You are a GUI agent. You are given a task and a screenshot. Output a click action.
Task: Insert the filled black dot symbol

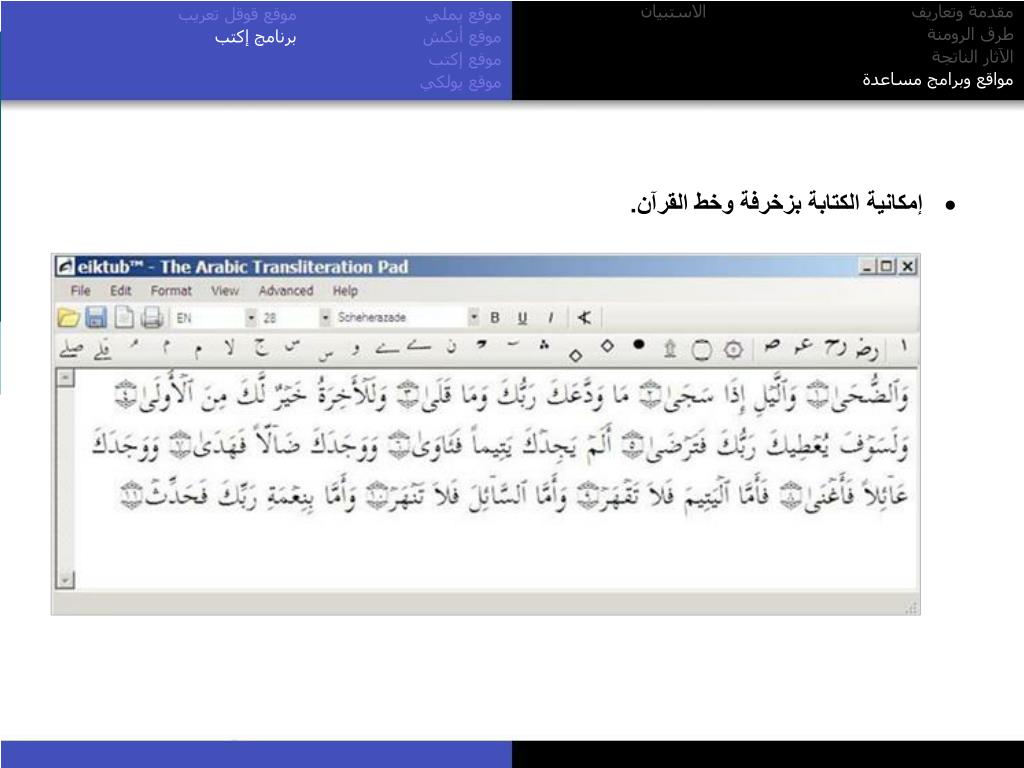click(639, 344)
